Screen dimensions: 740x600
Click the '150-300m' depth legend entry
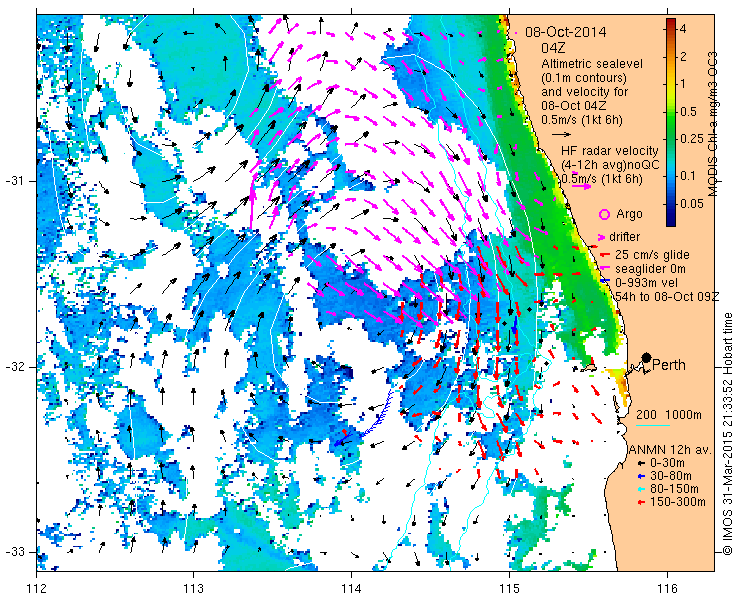click(x=678, y=501)
